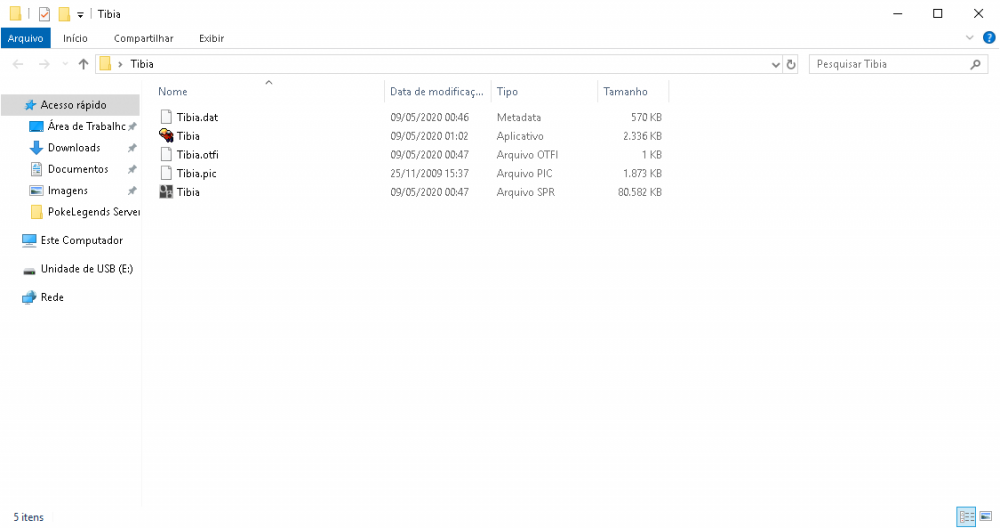This screenshot has height=528, width=1000.
Task: Expand the ribbon with the chevron arrow
Action: pyautogui.click(x=969, y=38)
